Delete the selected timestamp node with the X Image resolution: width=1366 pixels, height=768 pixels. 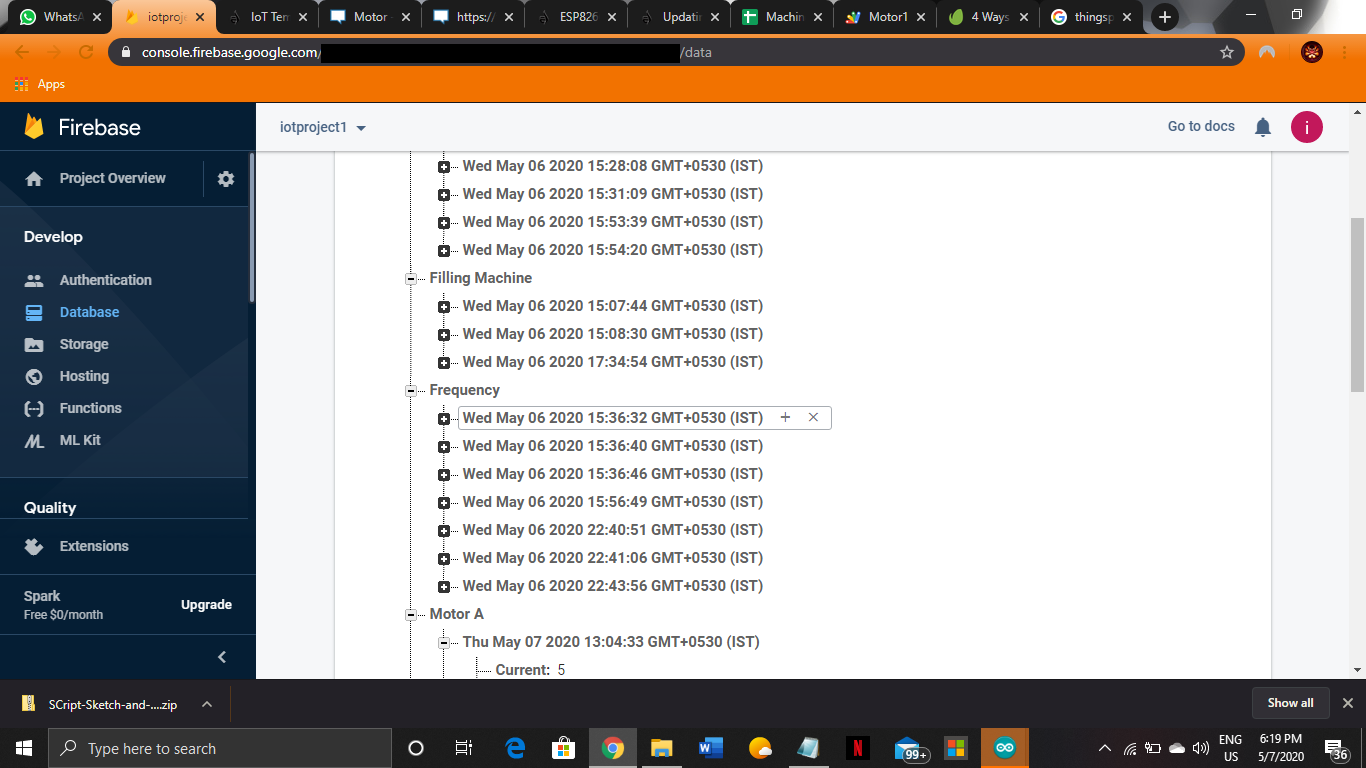click(x=813, y=417)
